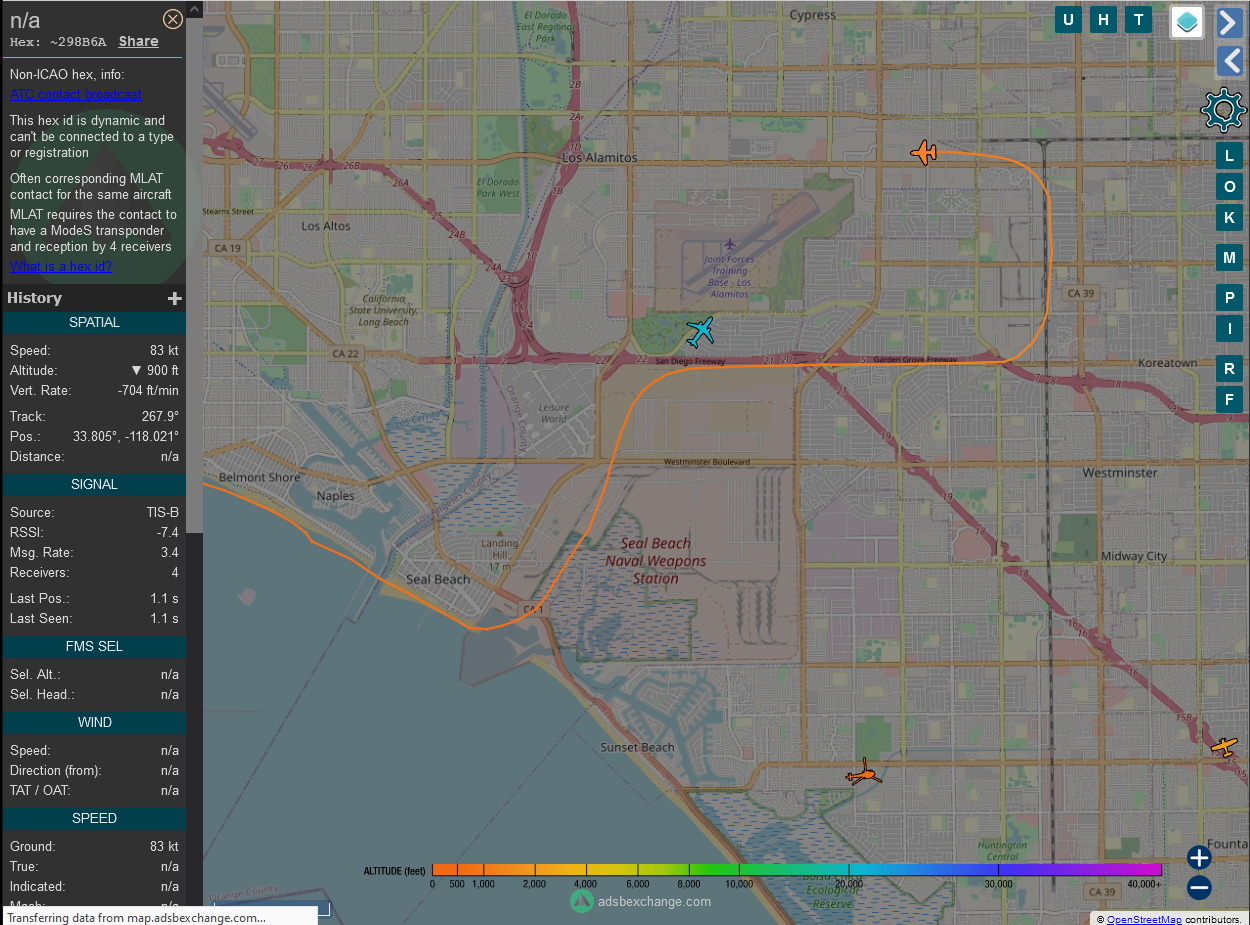Image resolution: width=1250 pixels, height=925 pixels.
Task: Toggle the K map option
Action: click(x=1230, y=218)
